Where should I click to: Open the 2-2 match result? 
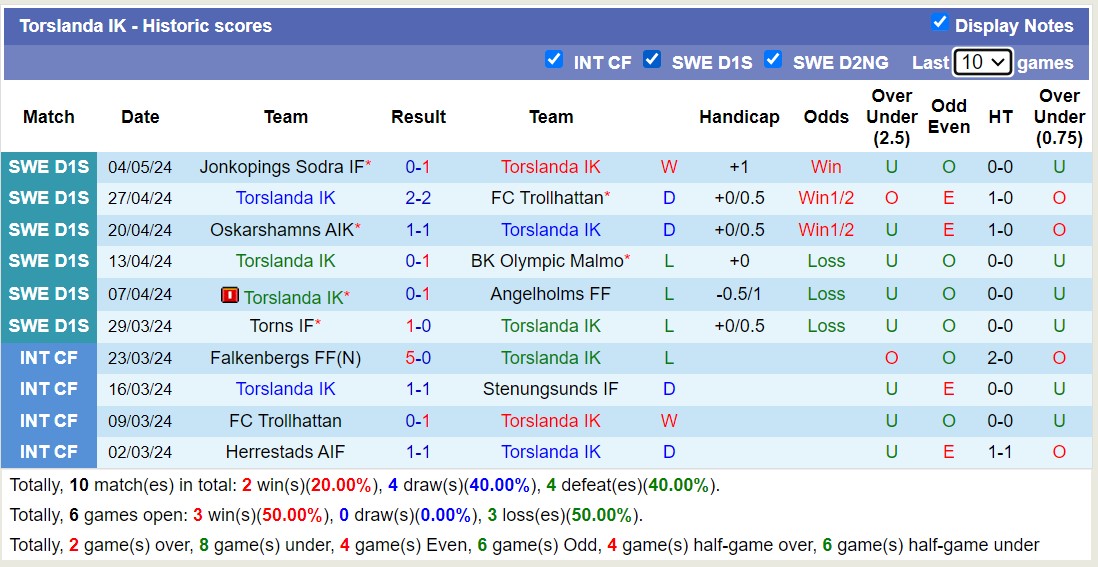(418, 198)
